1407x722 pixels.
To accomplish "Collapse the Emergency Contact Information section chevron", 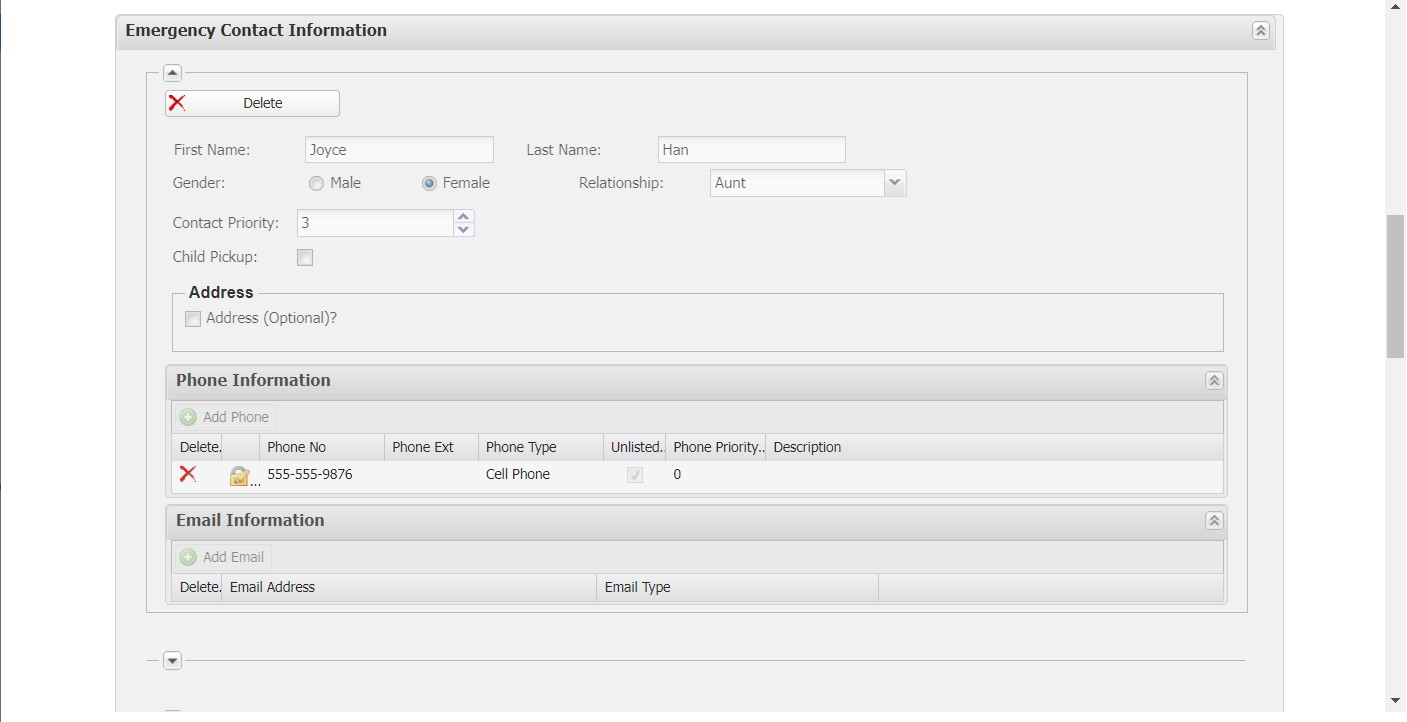I will coord(1260,31).
